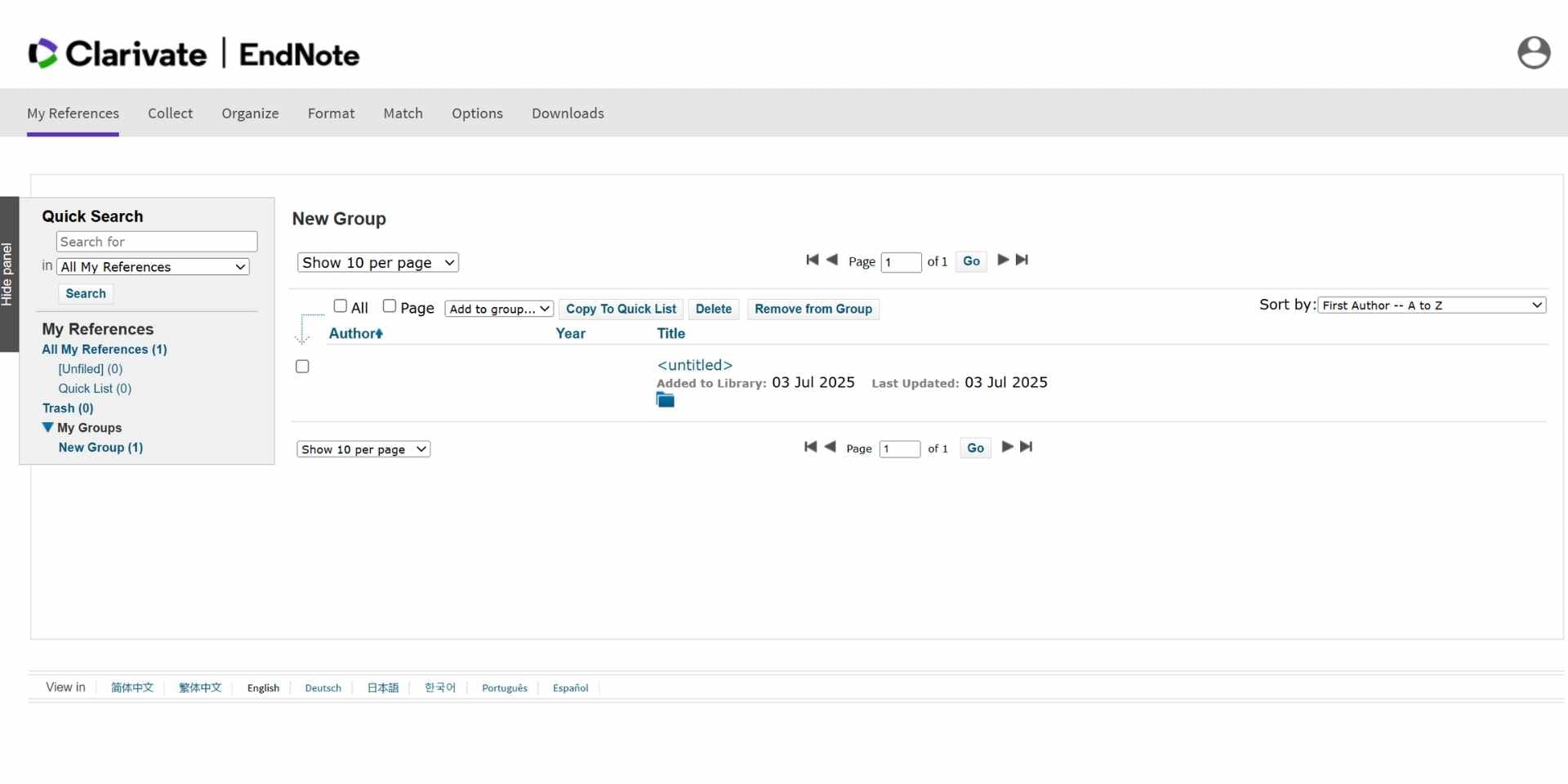Jump to last page using top pagination icon

(1022, 260)
